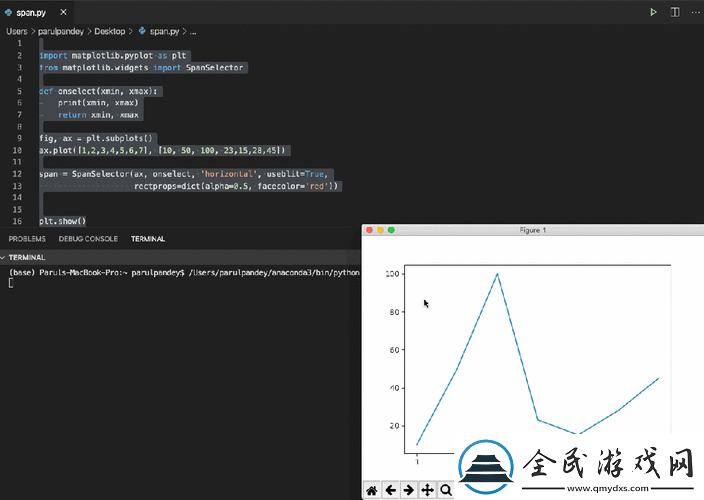
Task: Click line number 16 in the gutter
Action: click(17, 221)
